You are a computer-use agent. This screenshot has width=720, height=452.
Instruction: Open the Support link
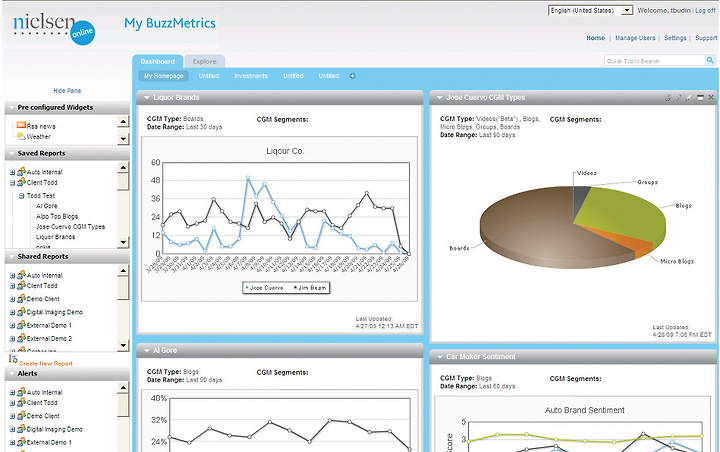(706, 38)
